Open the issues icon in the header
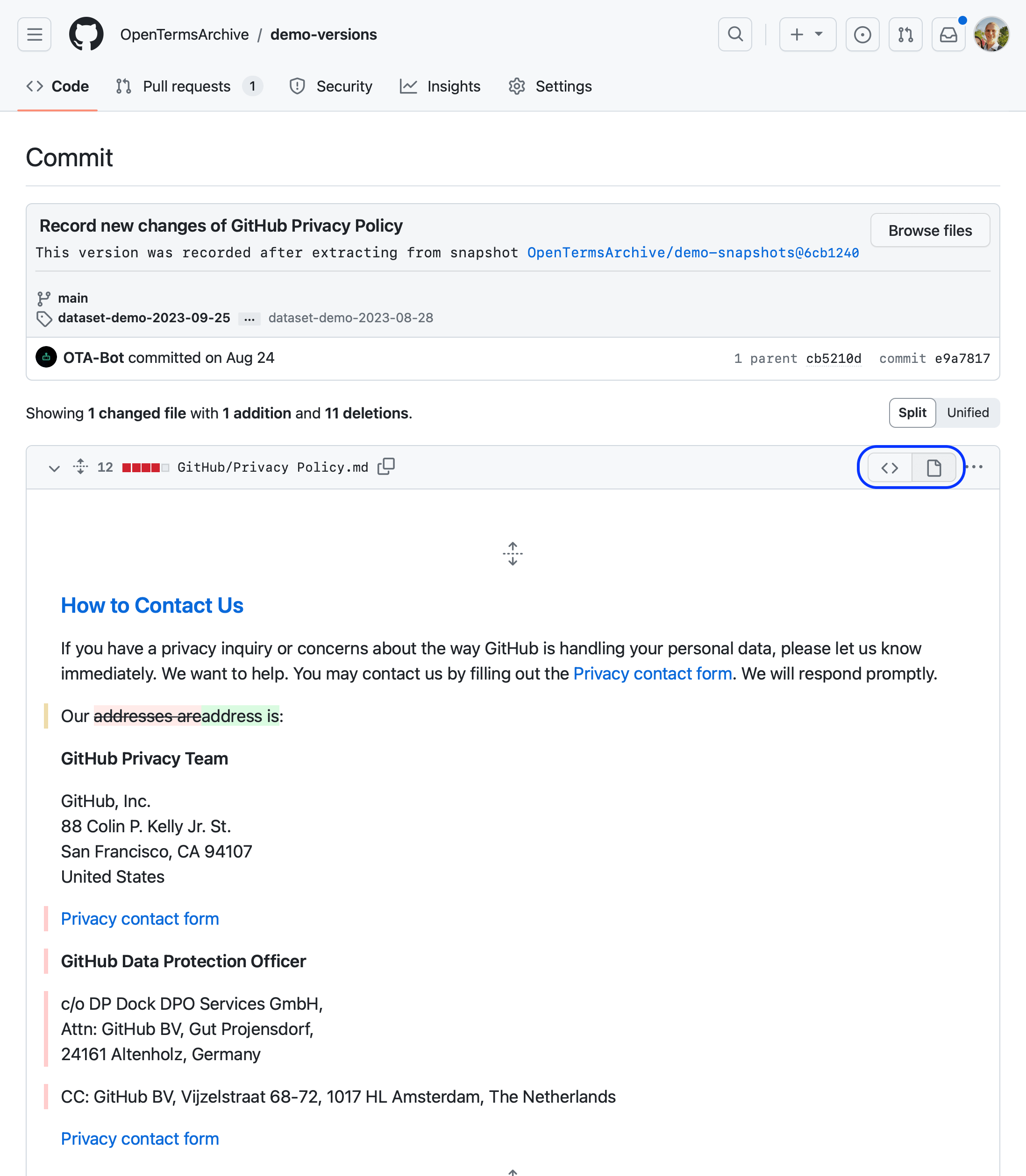 click(x=862, y=35)
